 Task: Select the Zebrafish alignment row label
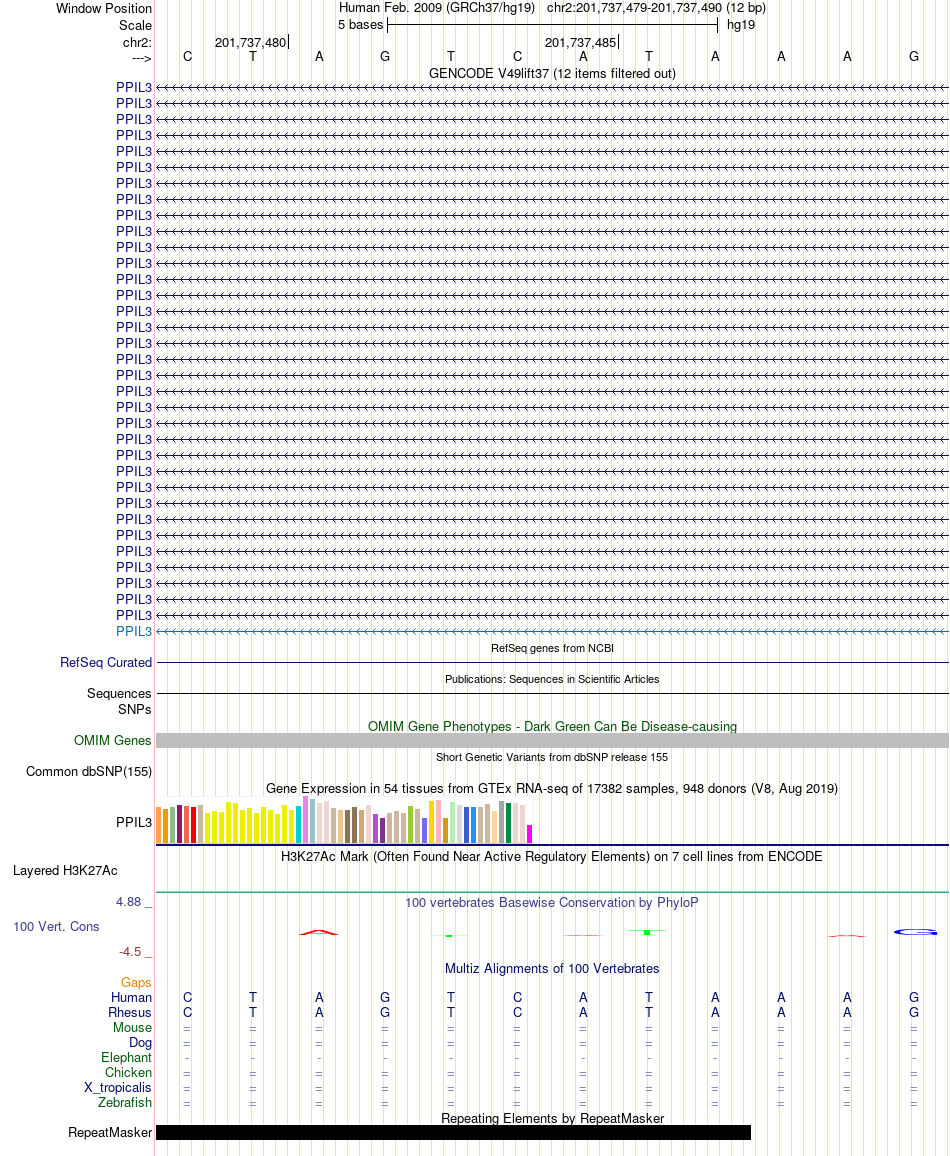[x=125, y=1102]
